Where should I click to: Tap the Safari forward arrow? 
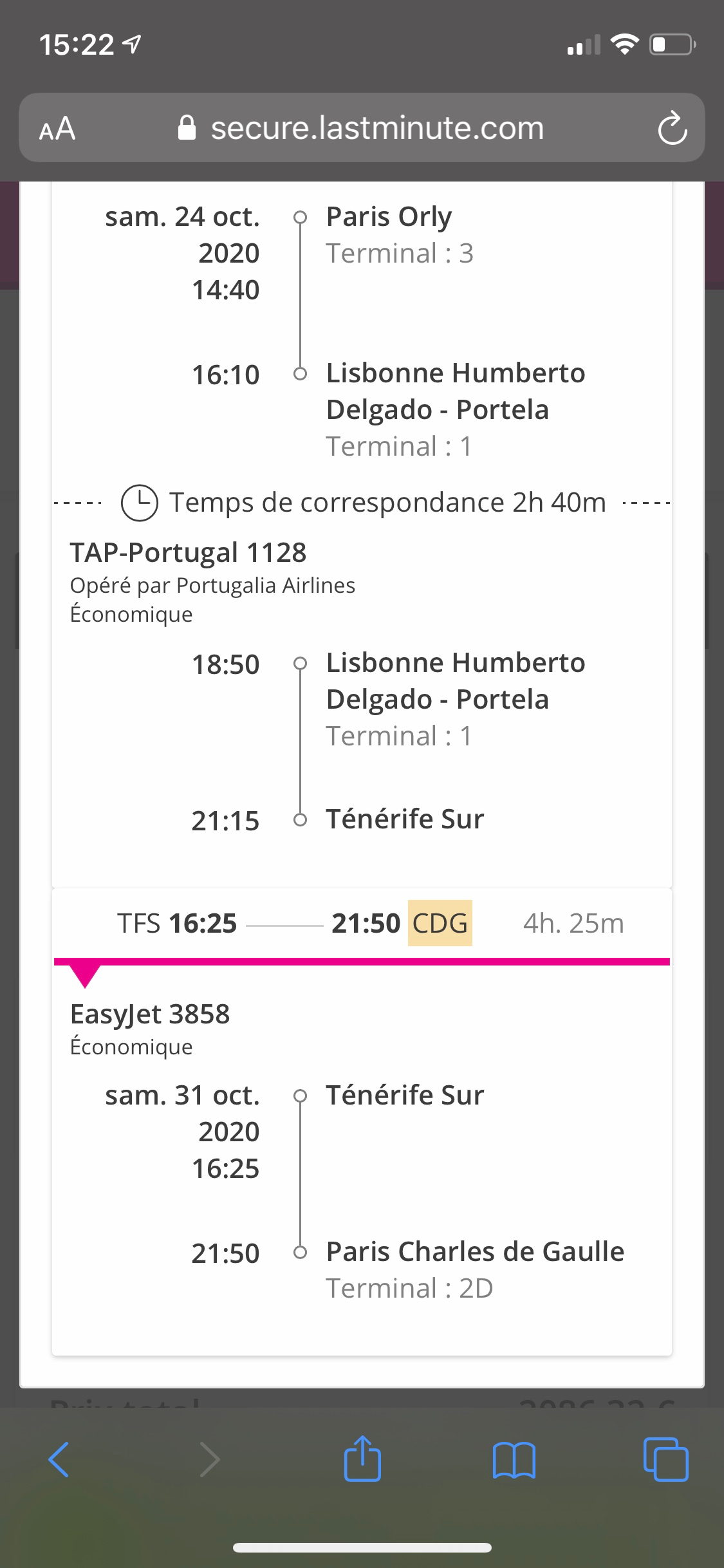click(x=210, y=1459)
